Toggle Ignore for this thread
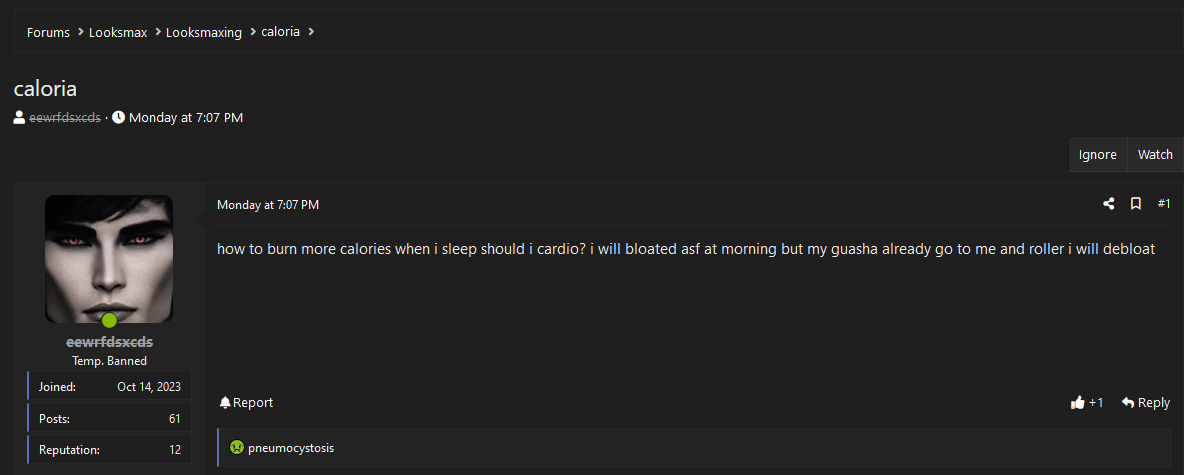Screen dimensions: 1184x475 (1097, 154)
